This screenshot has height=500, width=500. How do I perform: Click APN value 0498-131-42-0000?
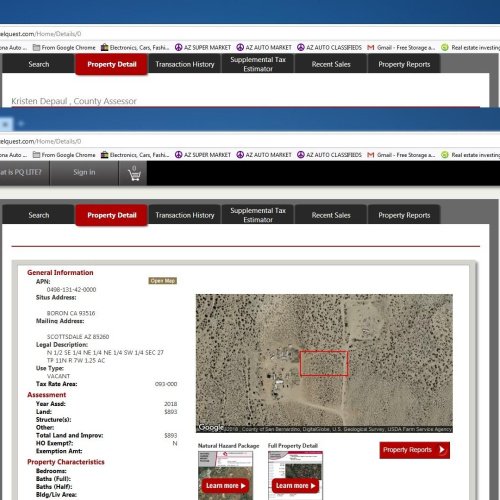point(71,290)
